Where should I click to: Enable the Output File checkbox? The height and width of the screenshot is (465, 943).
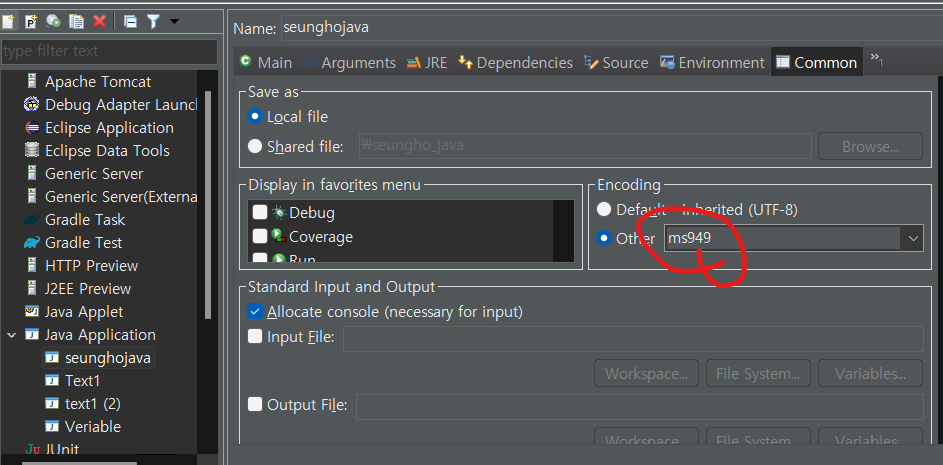255,404
